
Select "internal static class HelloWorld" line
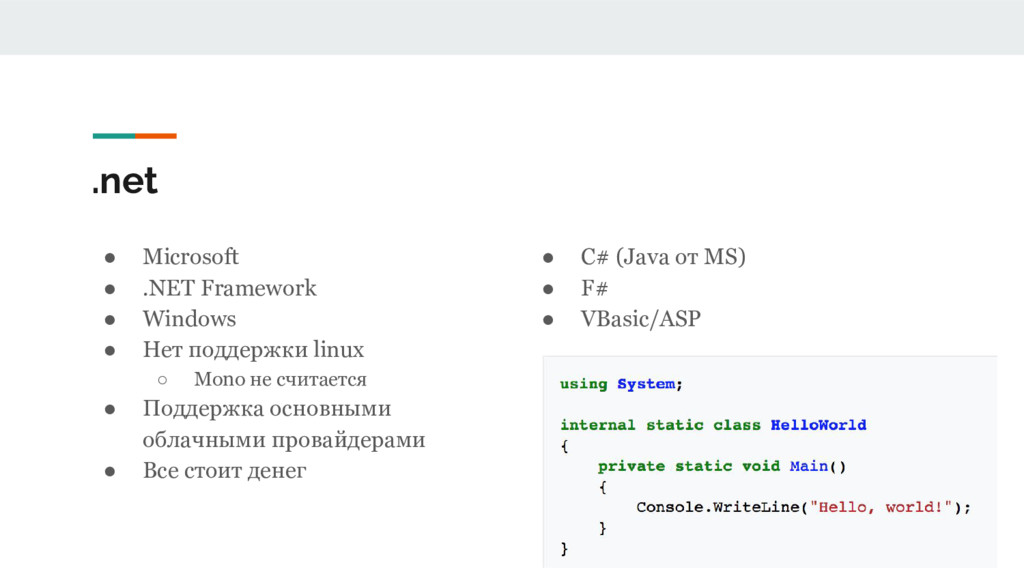click(x=713, y=425)
